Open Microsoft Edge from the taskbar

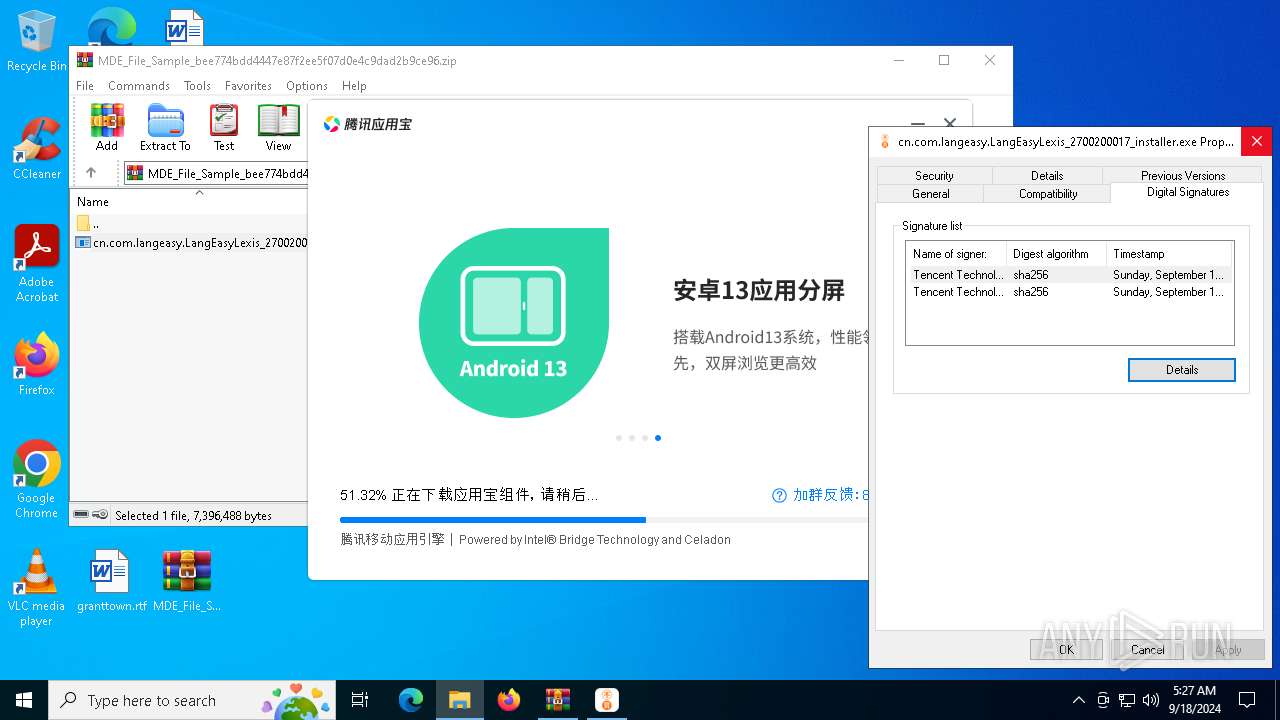pos(411,700)
